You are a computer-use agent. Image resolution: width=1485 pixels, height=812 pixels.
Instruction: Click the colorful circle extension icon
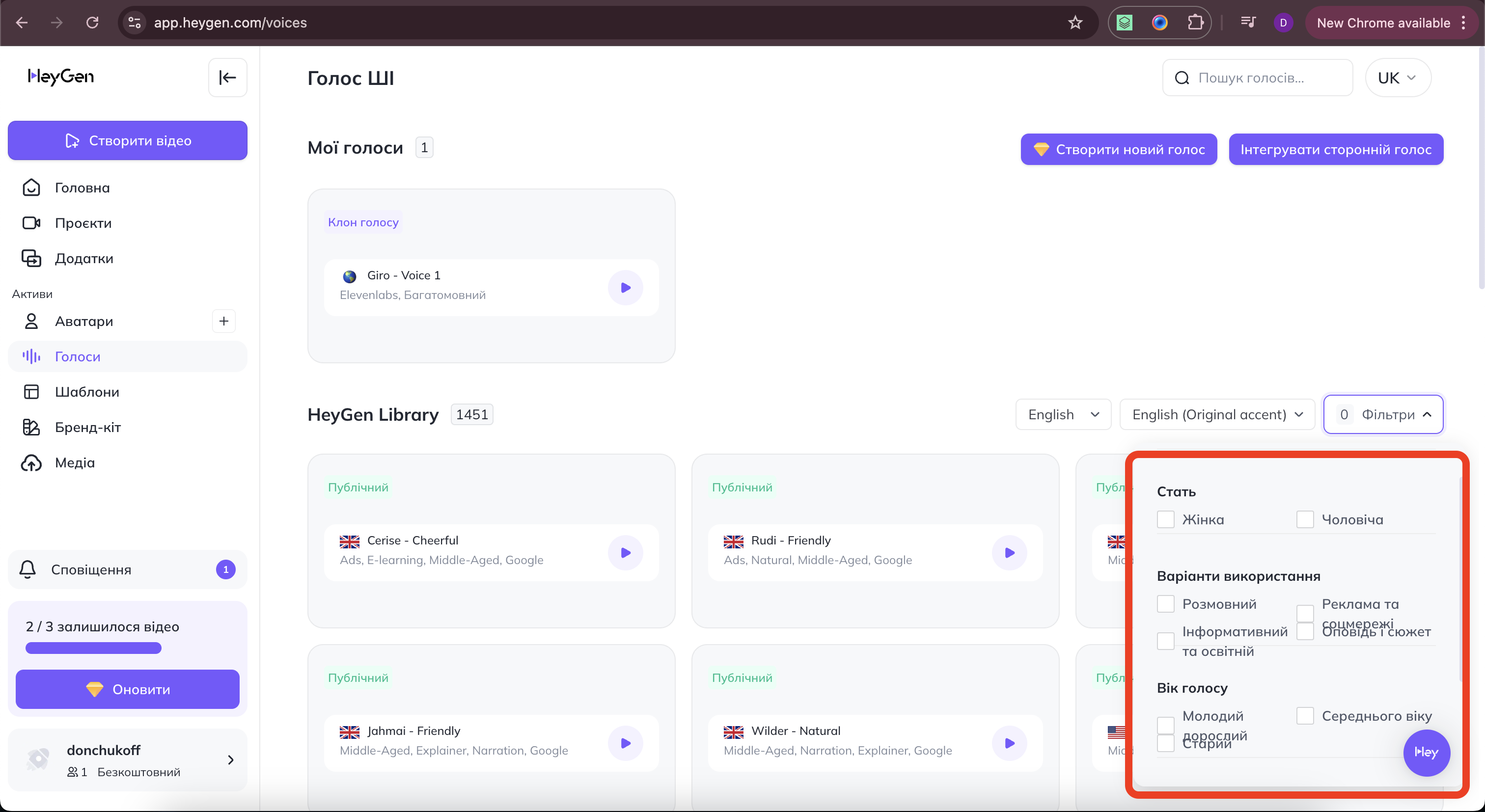point(1160,23)
